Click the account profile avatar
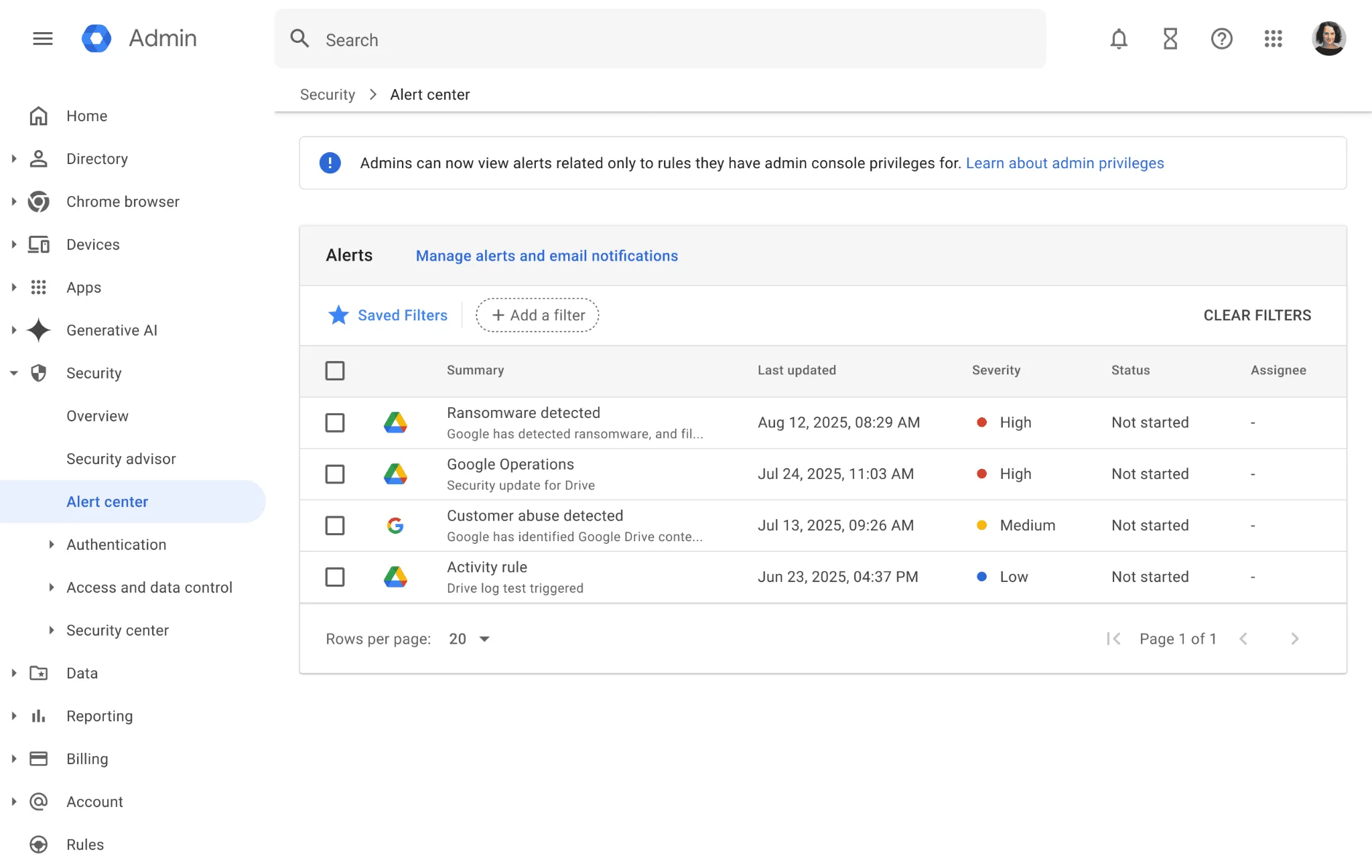Image resolution: width=1372 pixels, height=868 pixels. click(1329, 39)
